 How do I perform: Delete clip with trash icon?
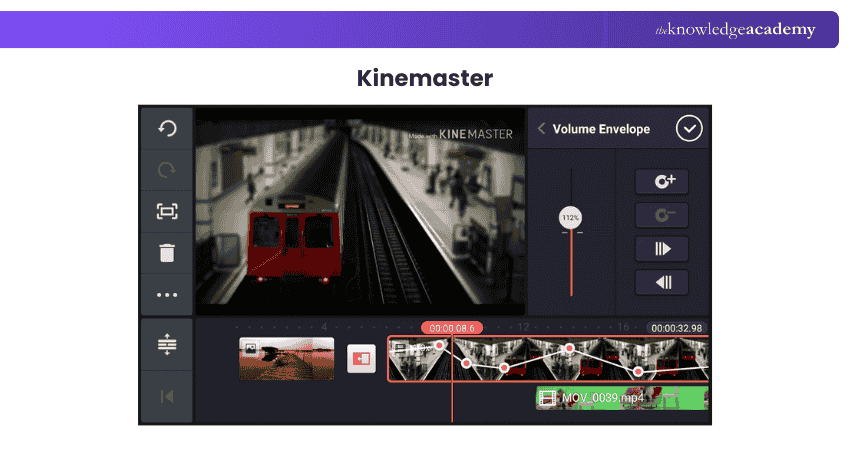[167, 253]
